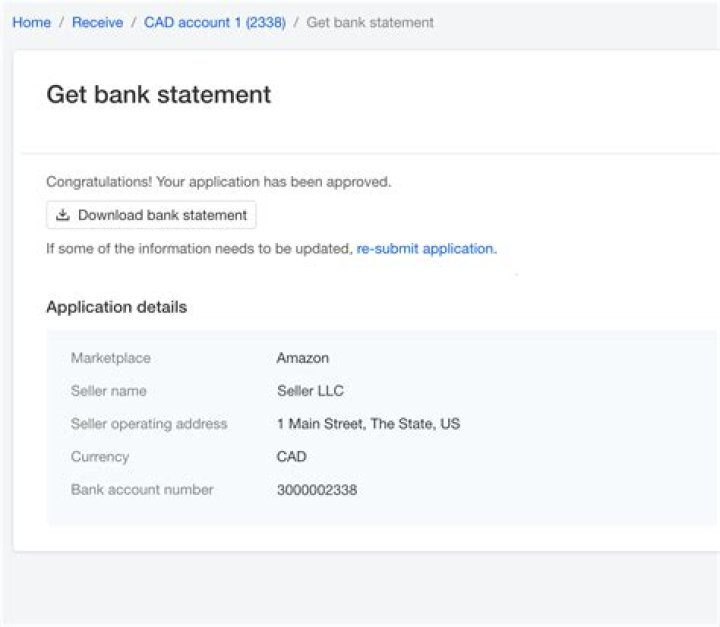The width and height of the screenshot is (720, 627).
Task: Select the '1 Main Street' address value
Action: (368, 424)
